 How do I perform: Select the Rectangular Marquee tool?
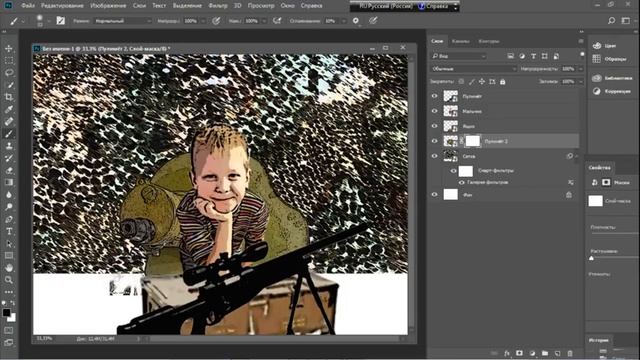point(9,60)
